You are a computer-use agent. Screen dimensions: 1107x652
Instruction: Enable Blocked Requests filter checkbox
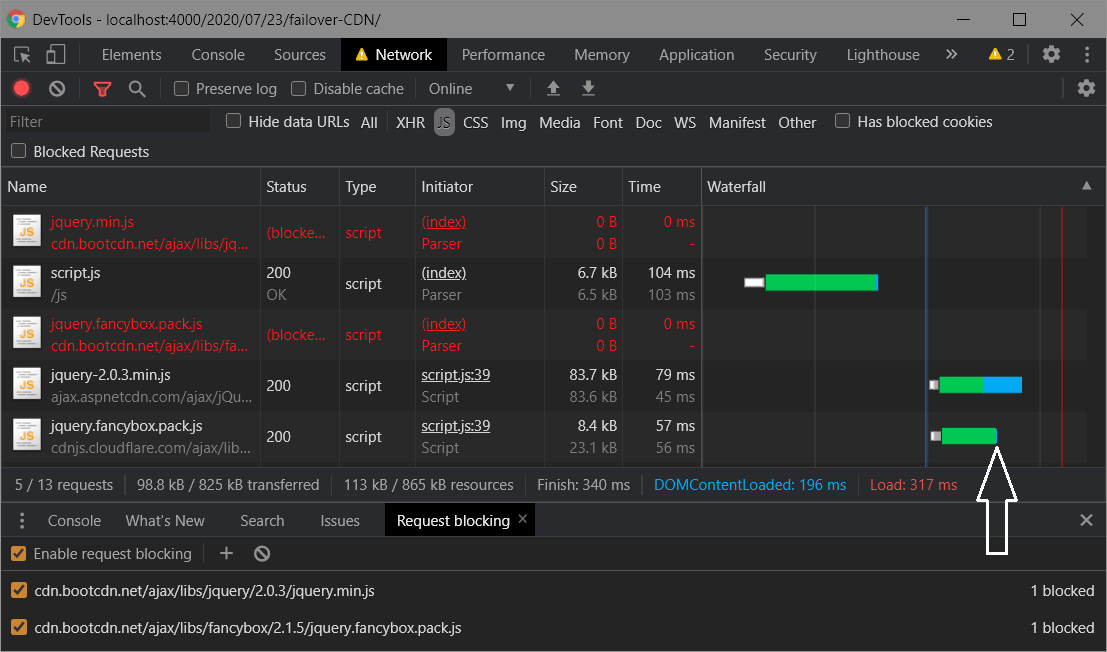(18, 151)
